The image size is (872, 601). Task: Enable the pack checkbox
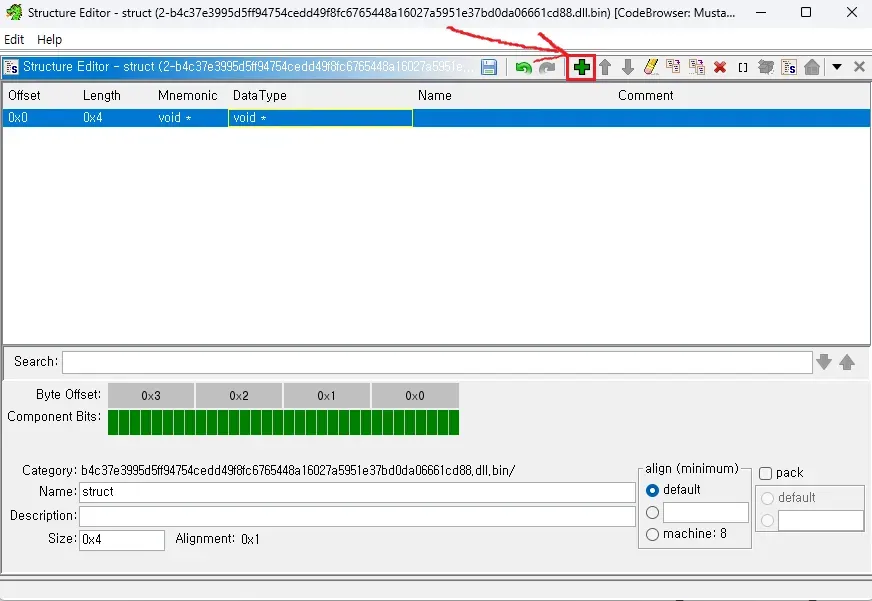point(766,473)
